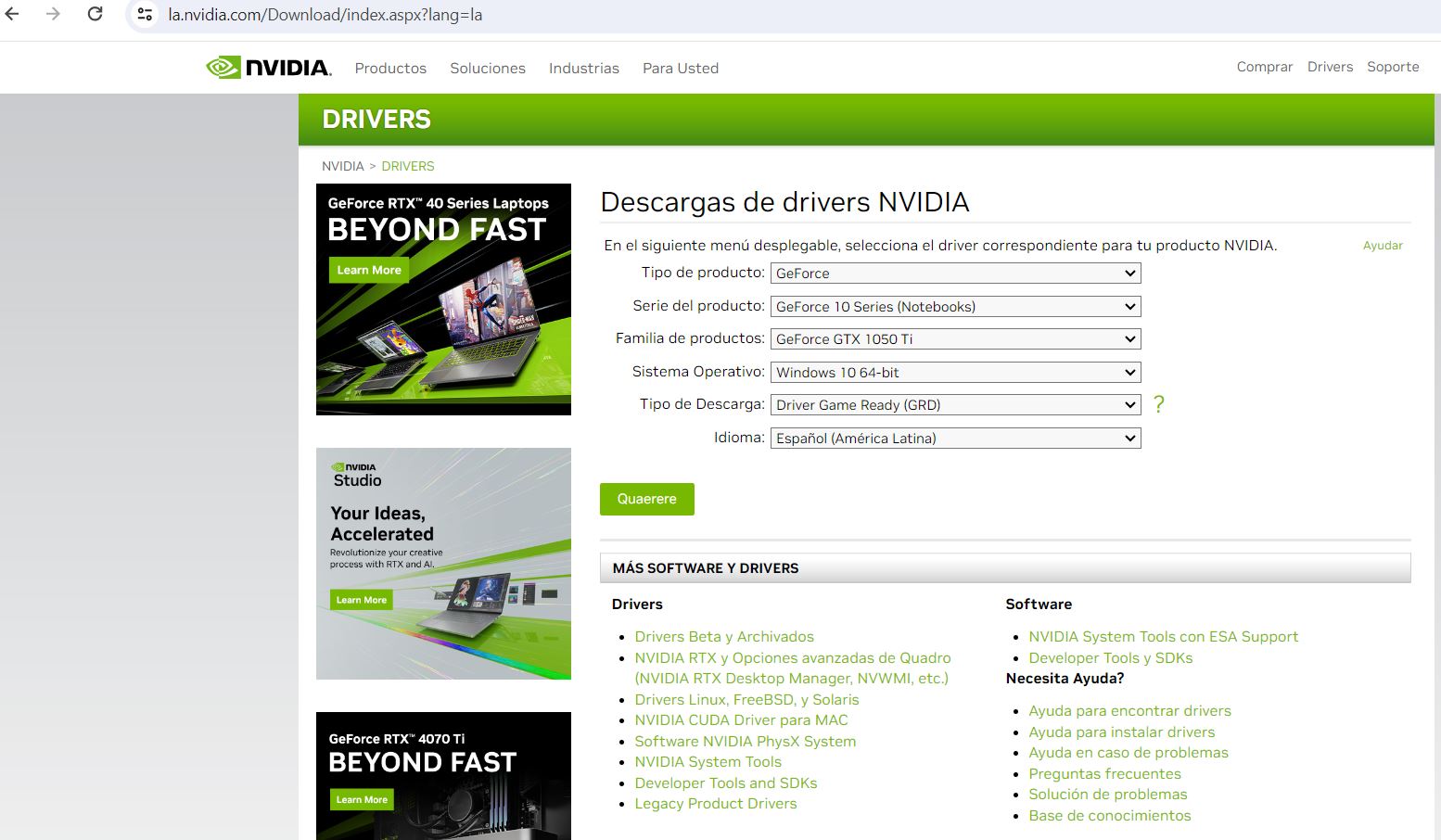Screen dimensions: 1441x840
Task: Open Drivers Beta y Archivados link
Action: 724,637
